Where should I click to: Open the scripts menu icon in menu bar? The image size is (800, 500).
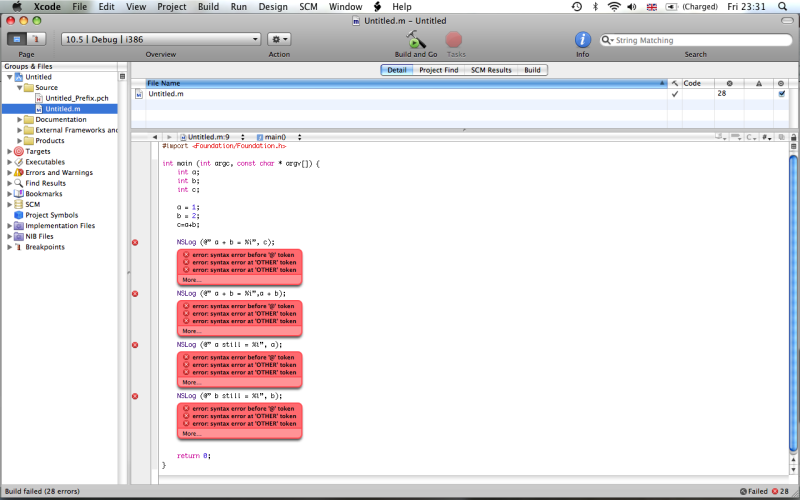378,7
